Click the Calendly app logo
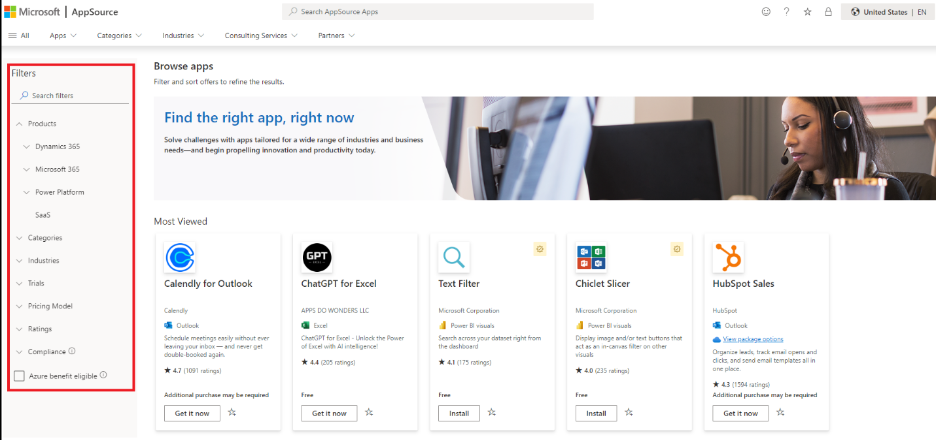The image size is (936, 440). point(180,258)
